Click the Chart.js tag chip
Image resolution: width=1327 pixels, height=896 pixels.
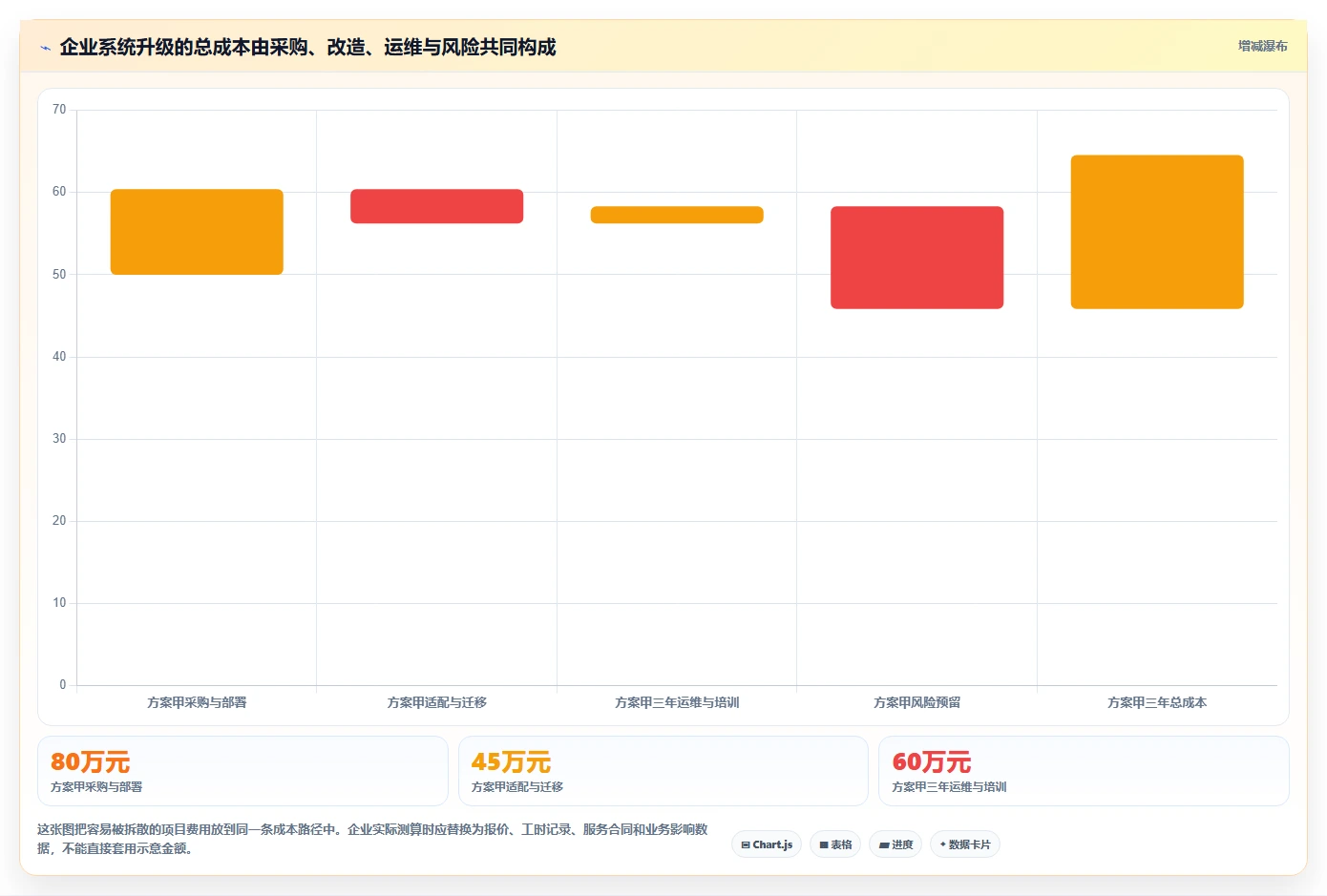pyautogui.click(x=767, y=844)
